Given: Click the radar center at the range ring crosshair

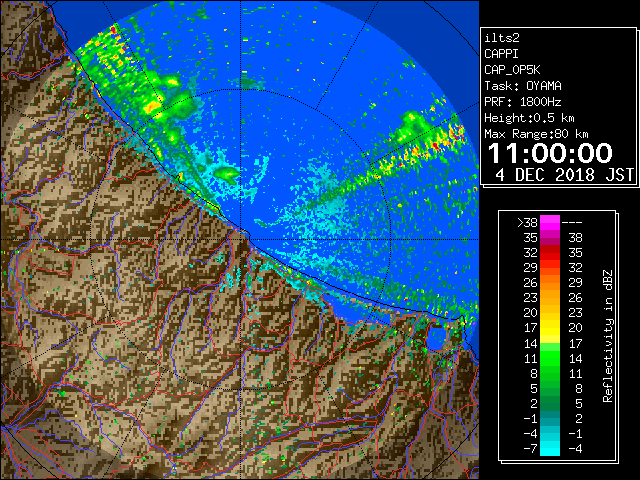Looking at the screenshot, I should tap(240, 239).
